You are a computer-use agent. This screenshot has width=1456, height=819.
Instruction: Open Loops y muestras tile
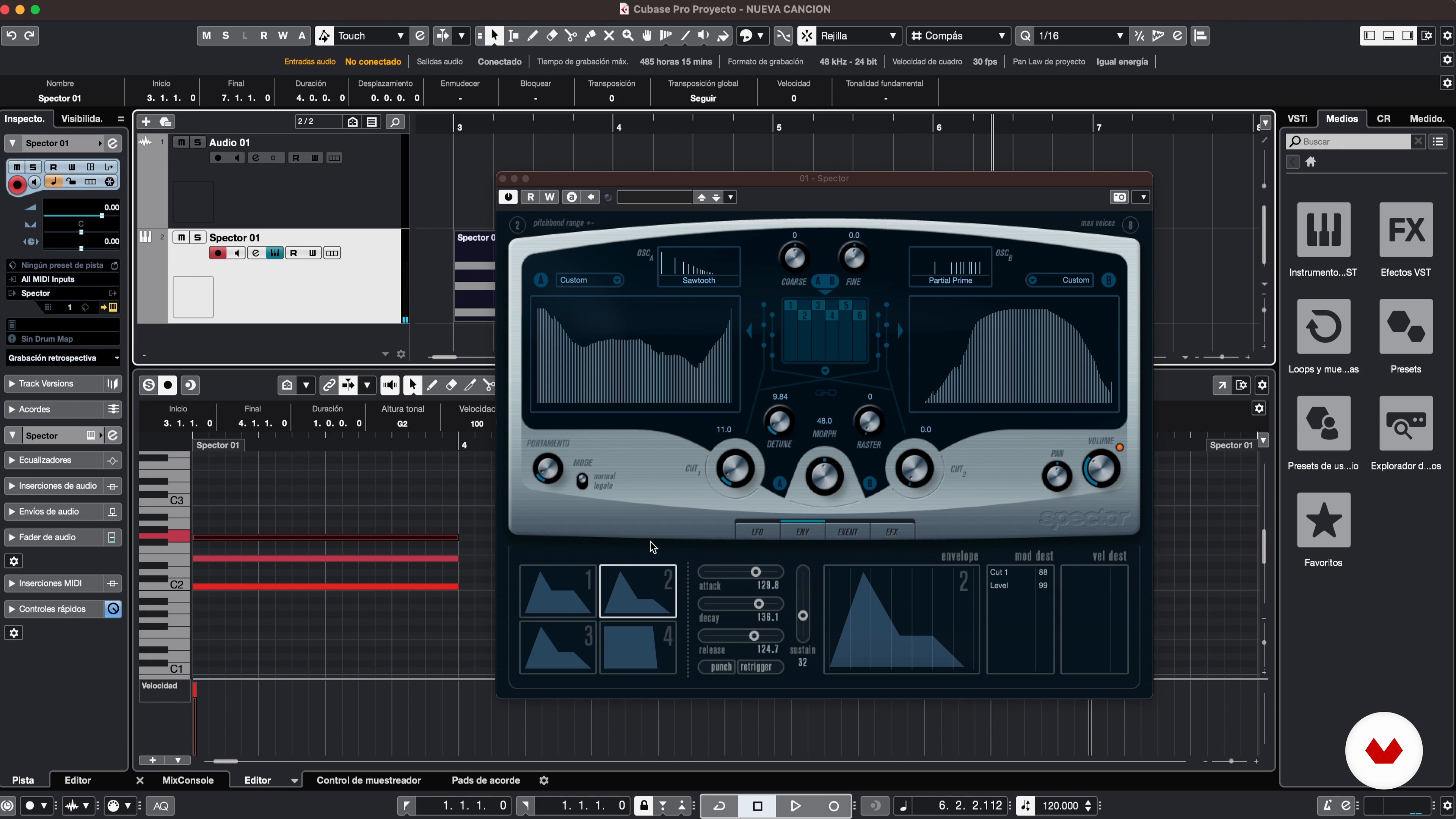click(1323, 327)
